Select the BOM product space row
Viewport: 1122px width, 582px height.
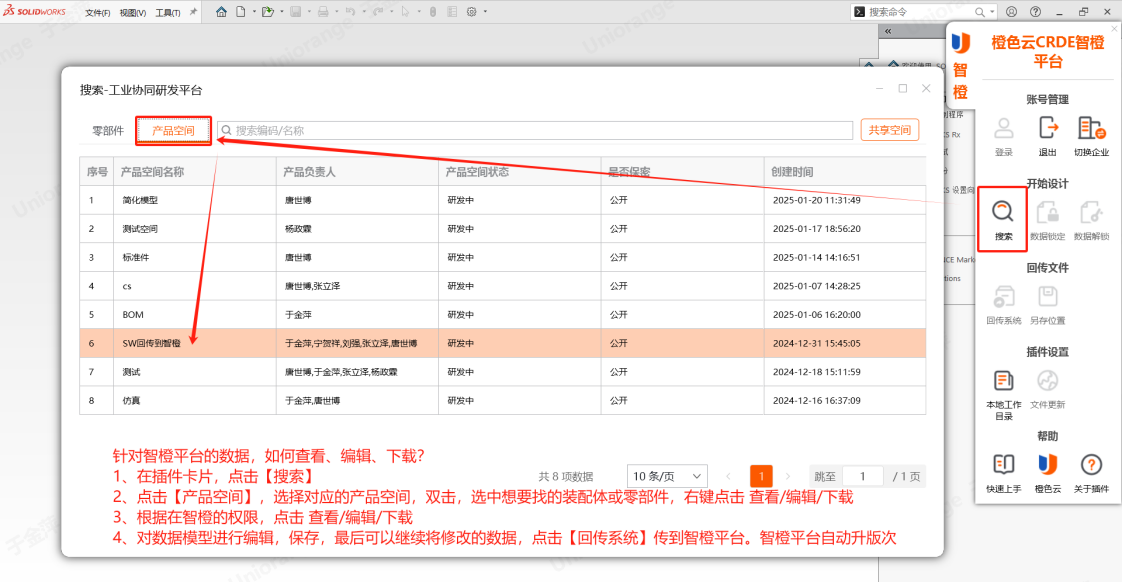(502, 314)
